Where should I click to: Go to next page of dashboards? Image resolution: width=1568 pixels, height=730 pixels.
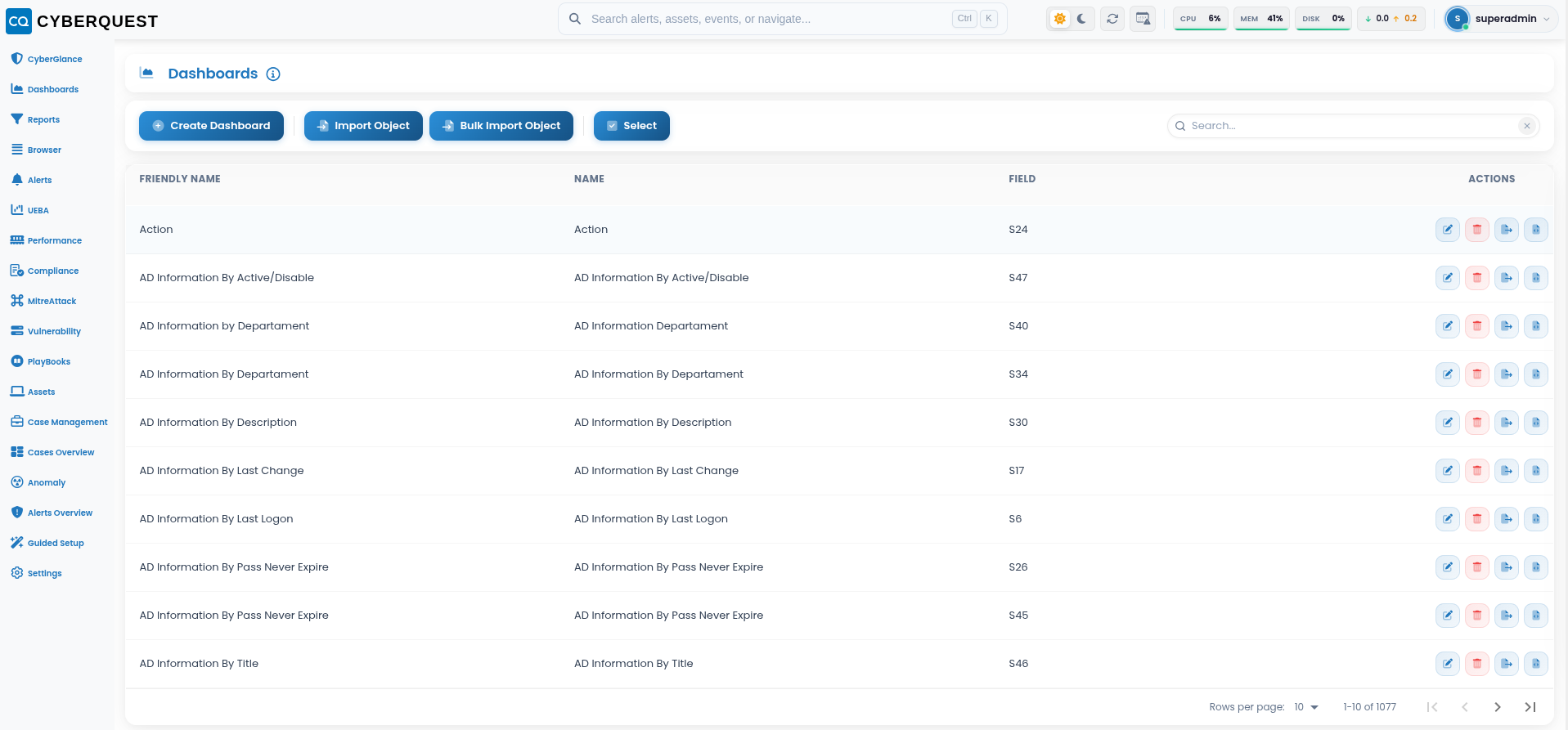pyautogui.click(x=1498, y=707)
